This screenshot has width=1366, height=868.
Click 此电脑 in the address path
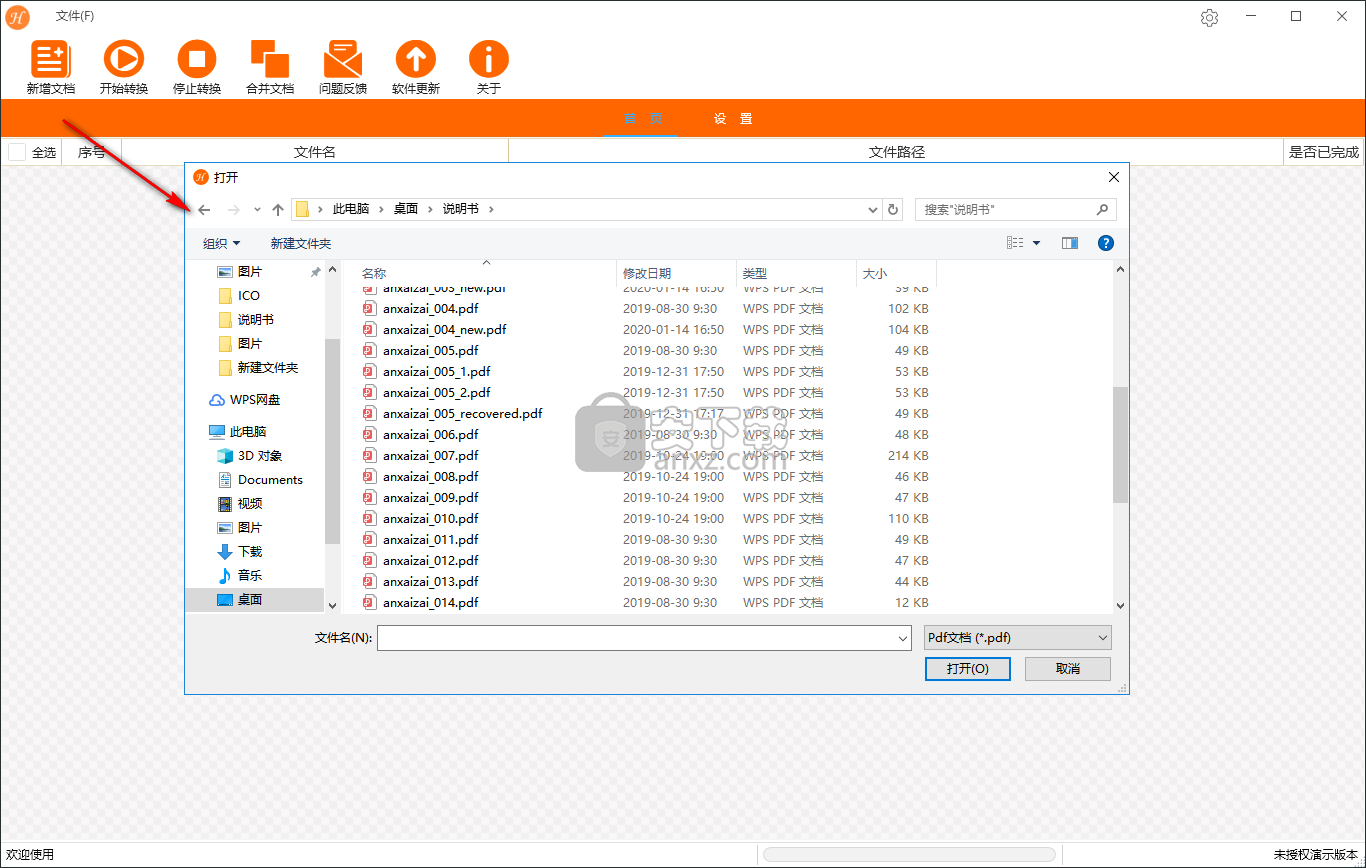[351, 209]
